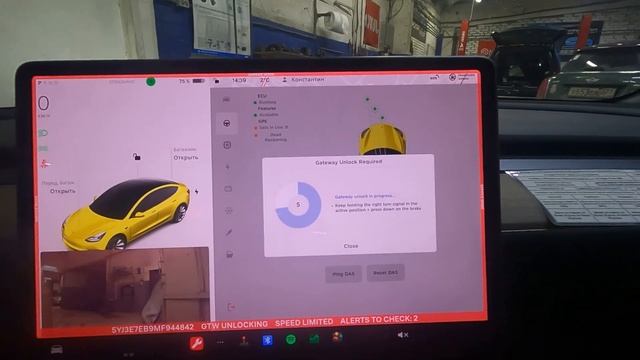Tap the exit Service Mode icon at sidebar bottom

coord(231,307)
